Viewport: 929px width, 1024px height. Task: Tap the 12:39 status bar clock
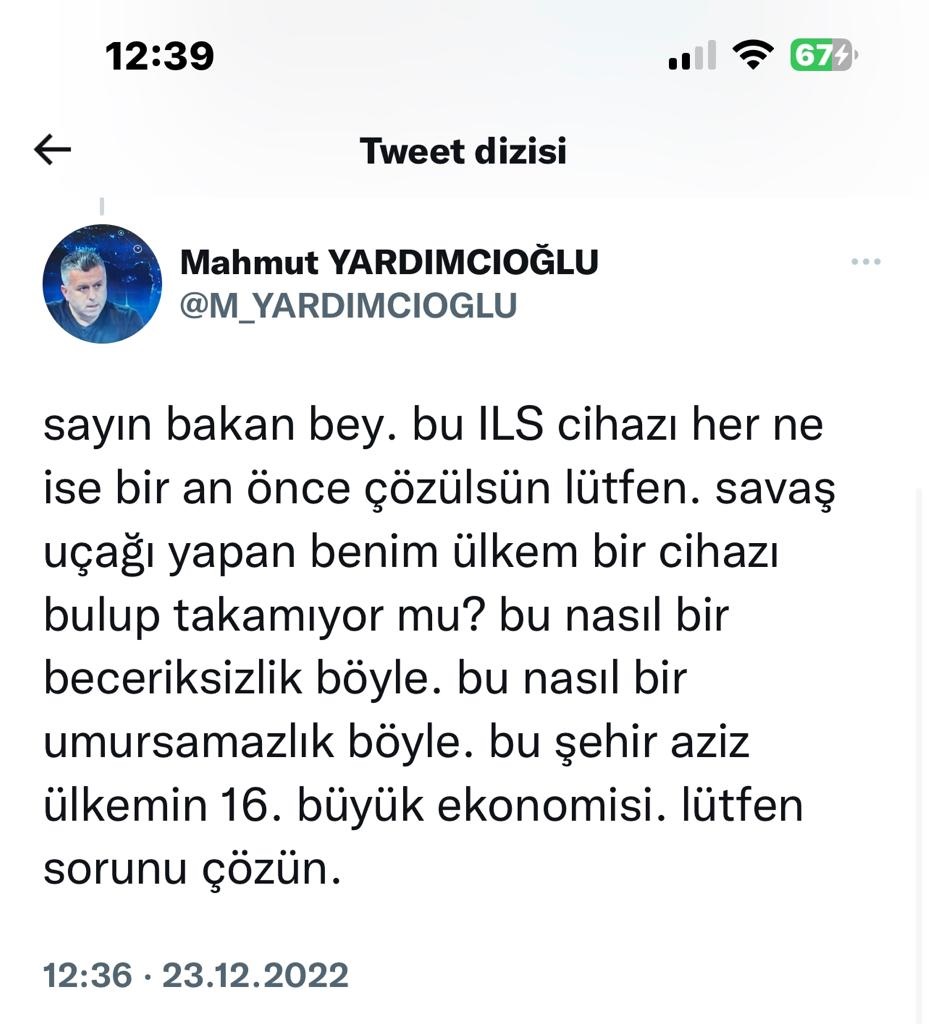click(x=160, y=56)
